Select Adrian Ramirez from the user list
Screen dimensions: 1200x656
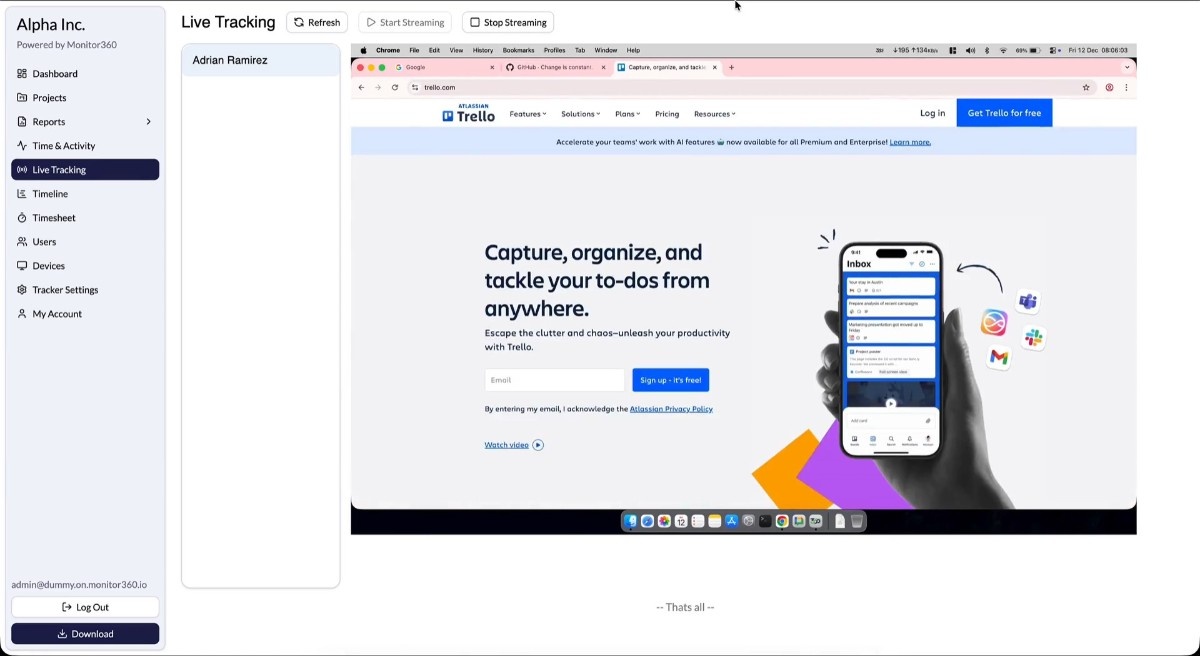229,59
